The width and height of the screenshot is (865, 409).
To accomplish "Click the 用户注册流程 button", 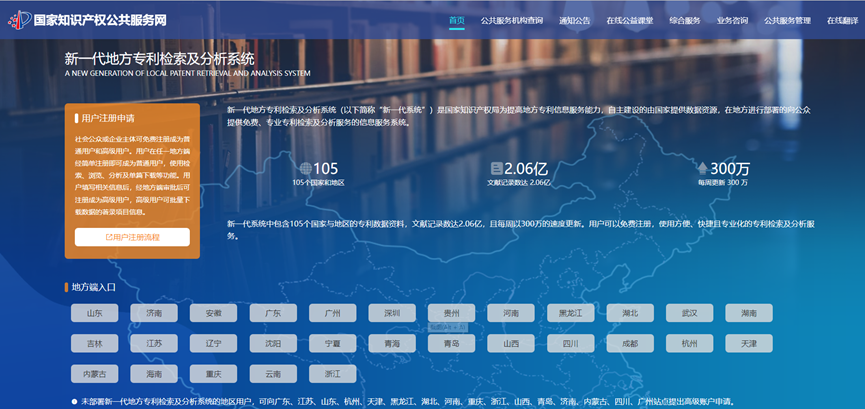I will pos(132,237).
